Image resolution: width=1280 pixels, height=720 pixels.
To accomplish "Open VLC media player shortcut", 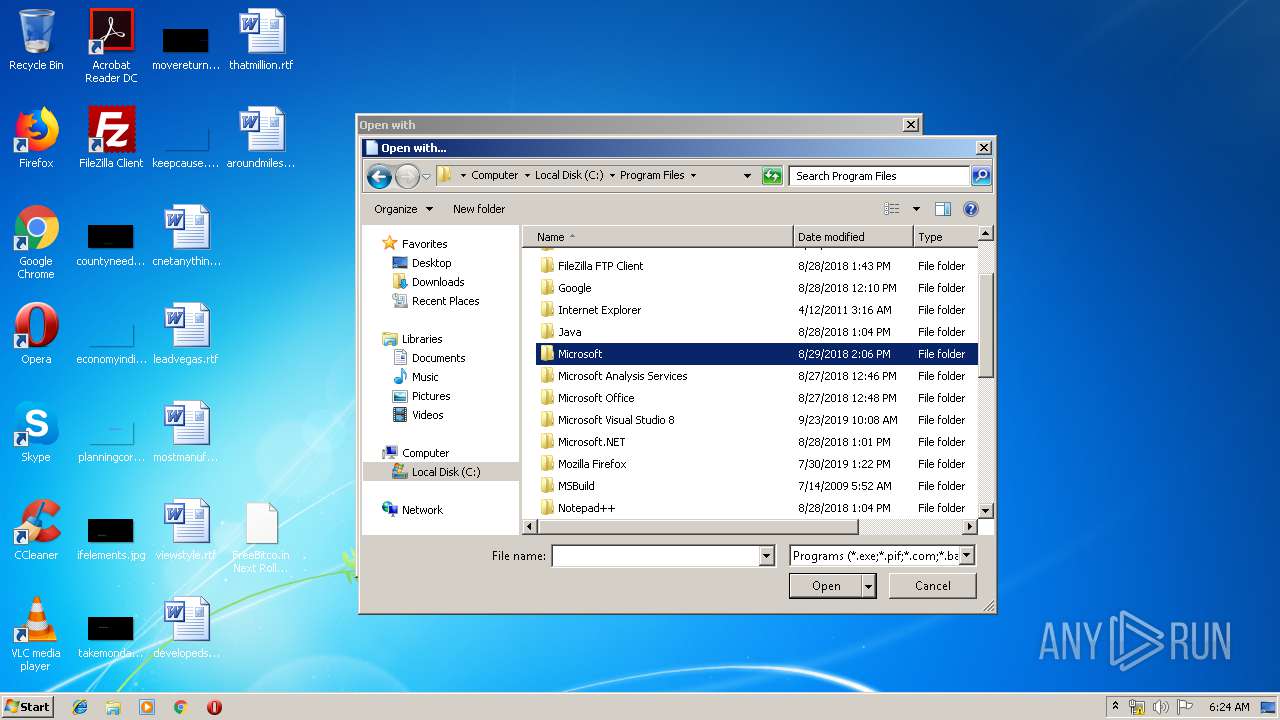I will 36,634.
